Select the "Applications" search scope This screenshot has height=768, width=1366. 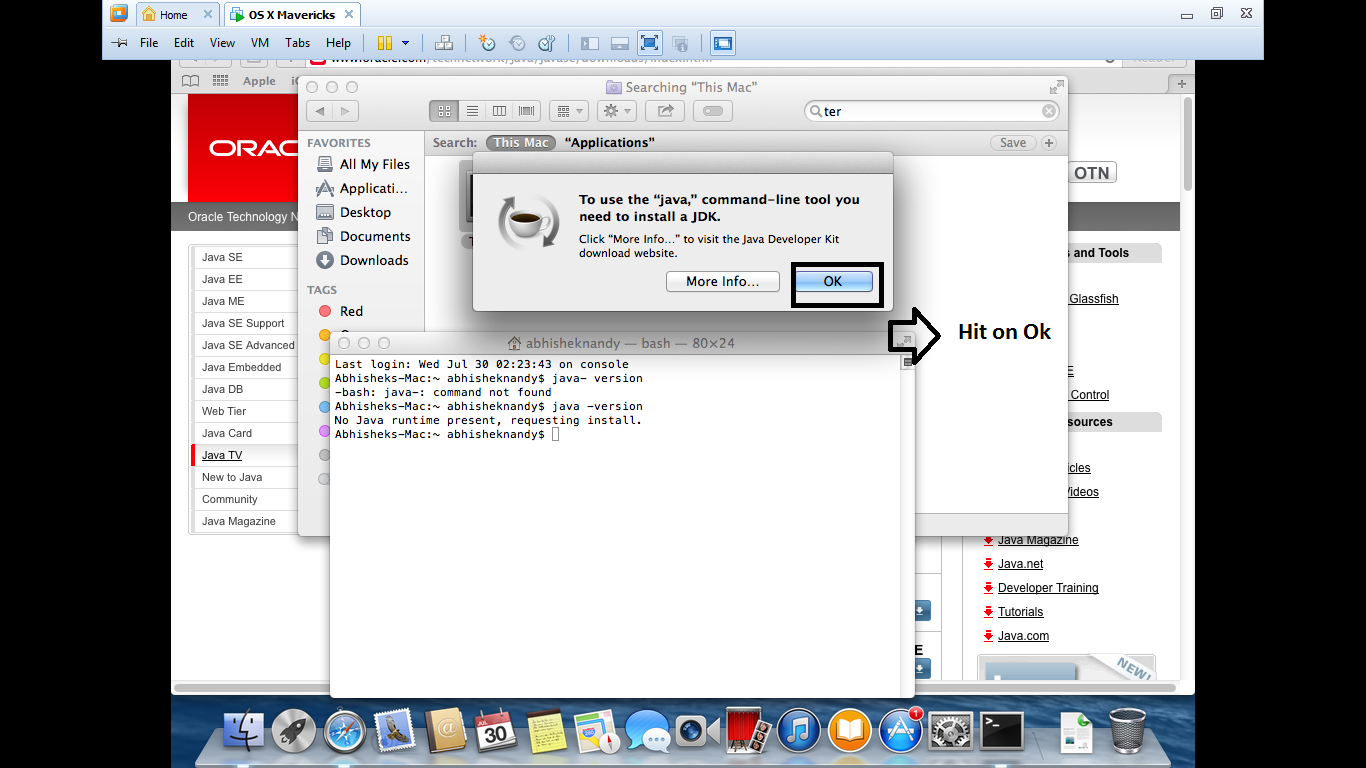[x=610, y=143]
